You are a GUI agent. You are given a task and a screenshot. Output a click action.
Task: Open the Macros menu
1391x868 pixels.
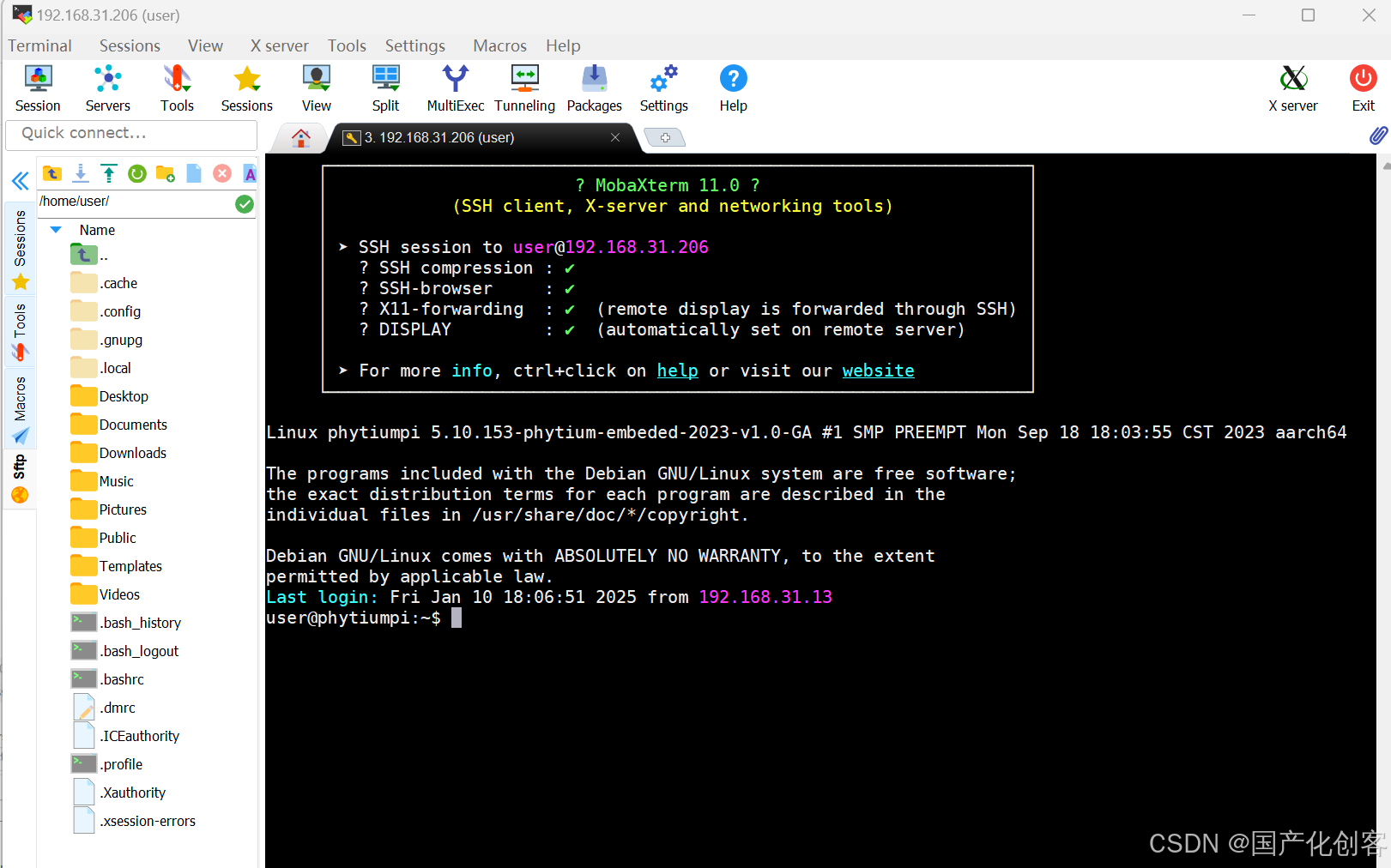499,45
